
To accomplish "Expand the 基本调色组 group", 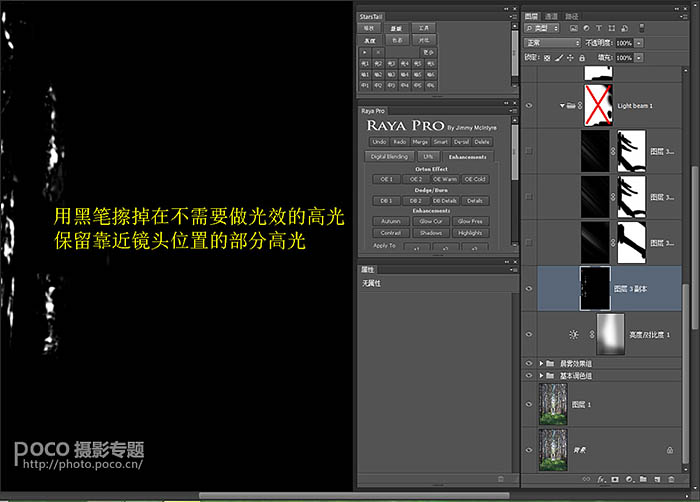I will (541, 376).
